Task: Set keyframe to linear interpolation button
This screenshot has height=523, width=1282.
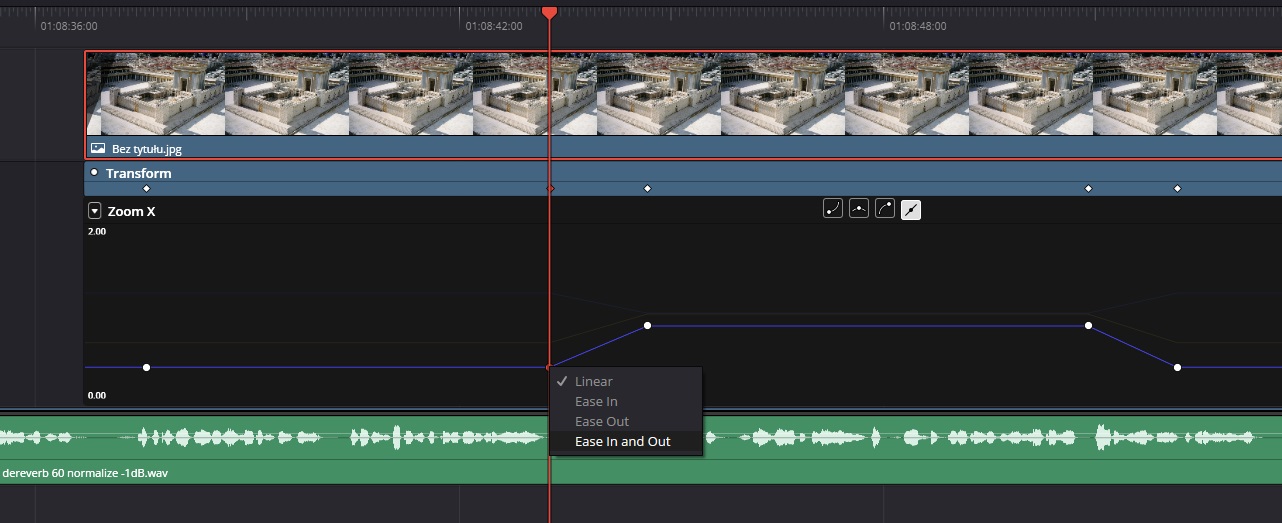Action: click(911, 209)
